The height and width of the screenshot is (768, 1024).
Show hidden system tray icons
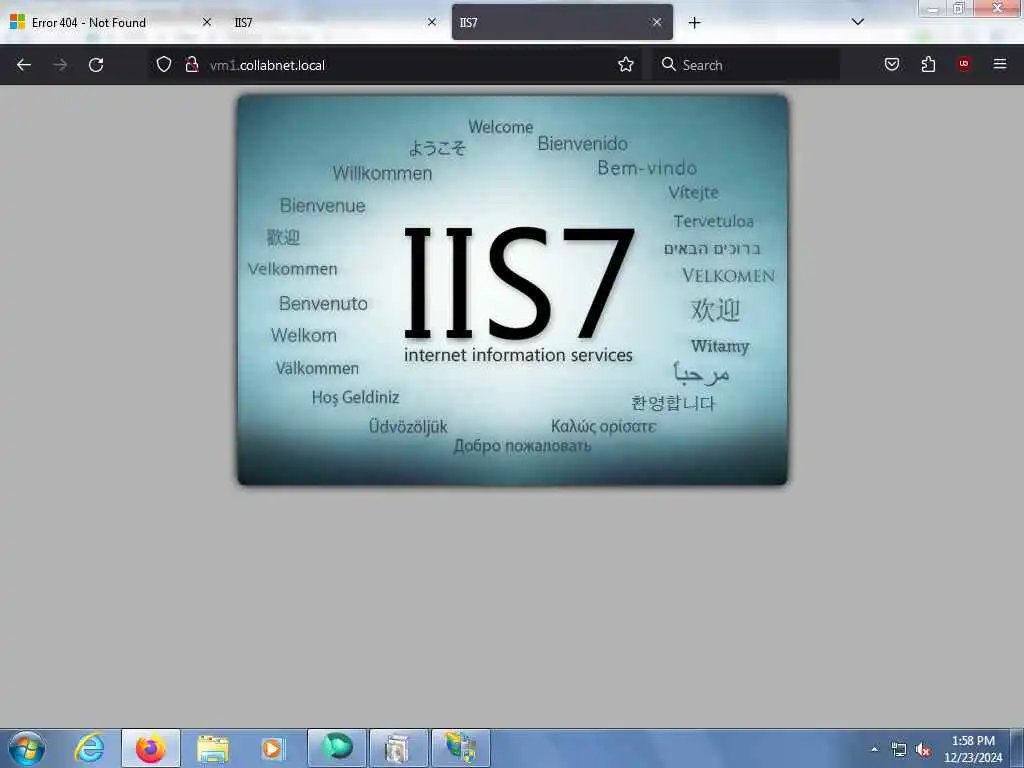[874, 749]
